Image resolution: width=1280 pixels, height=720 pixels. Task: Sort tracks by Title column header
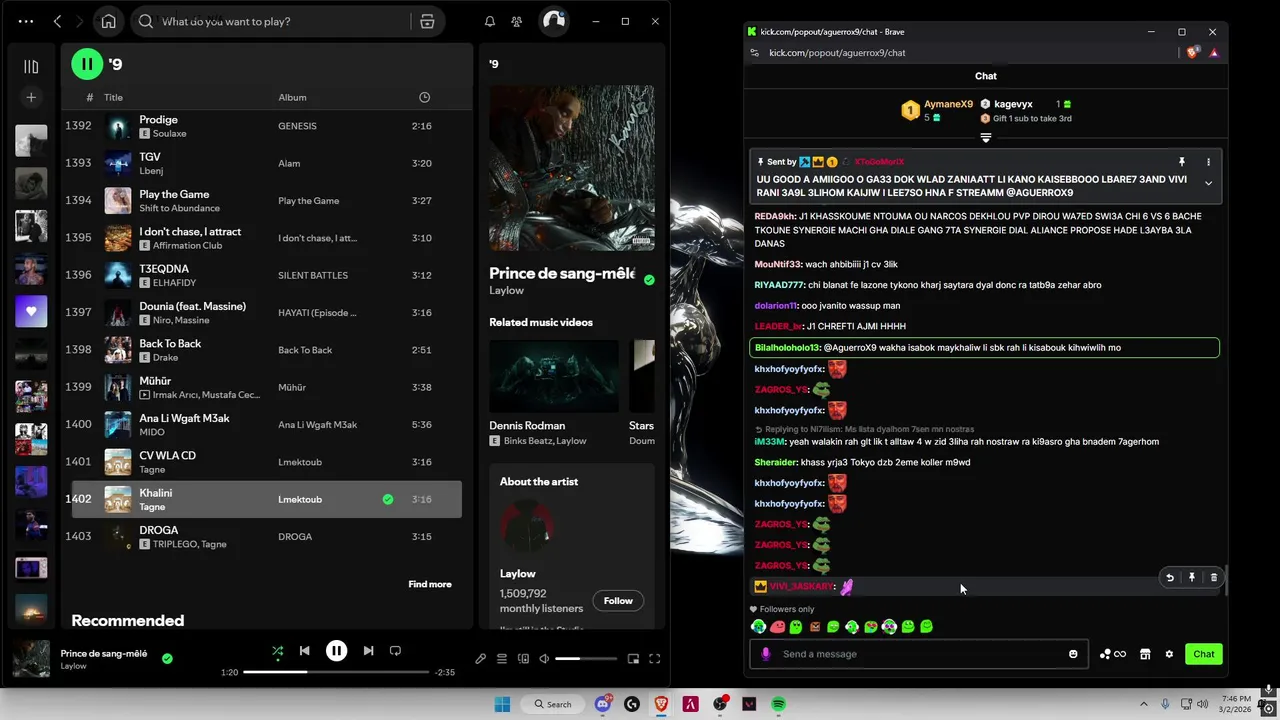click(x=113, y=97)
